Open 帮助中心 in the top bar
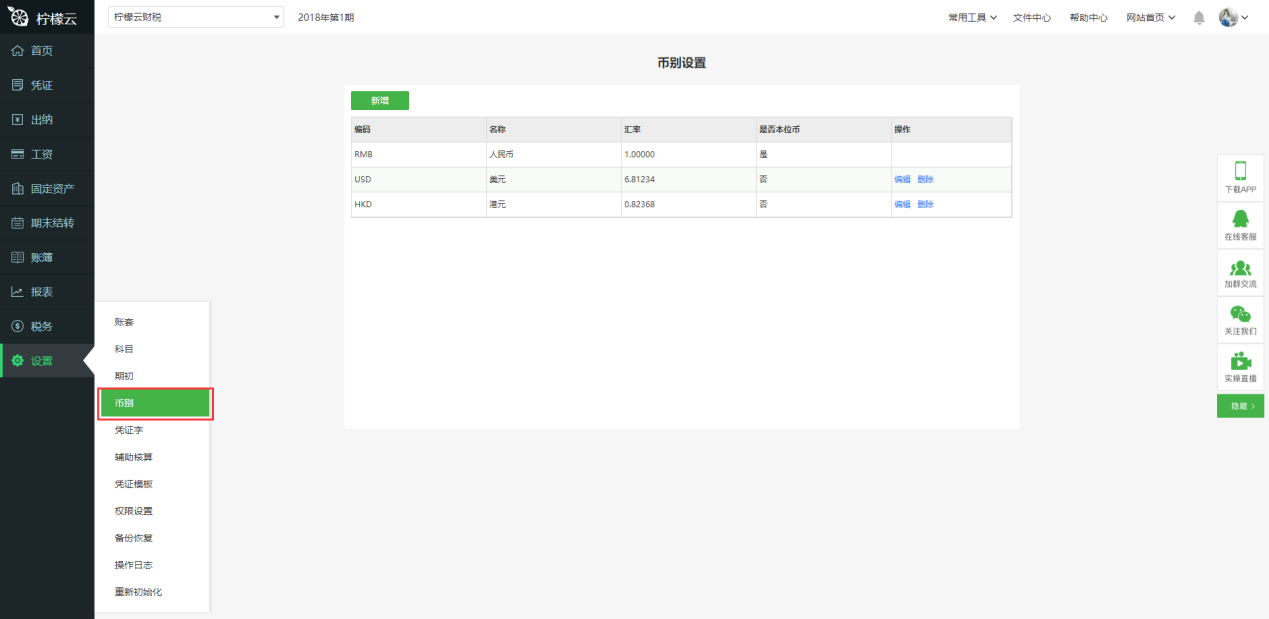The width and height of the screenshot is (1269, 619). click(1088, 18)
